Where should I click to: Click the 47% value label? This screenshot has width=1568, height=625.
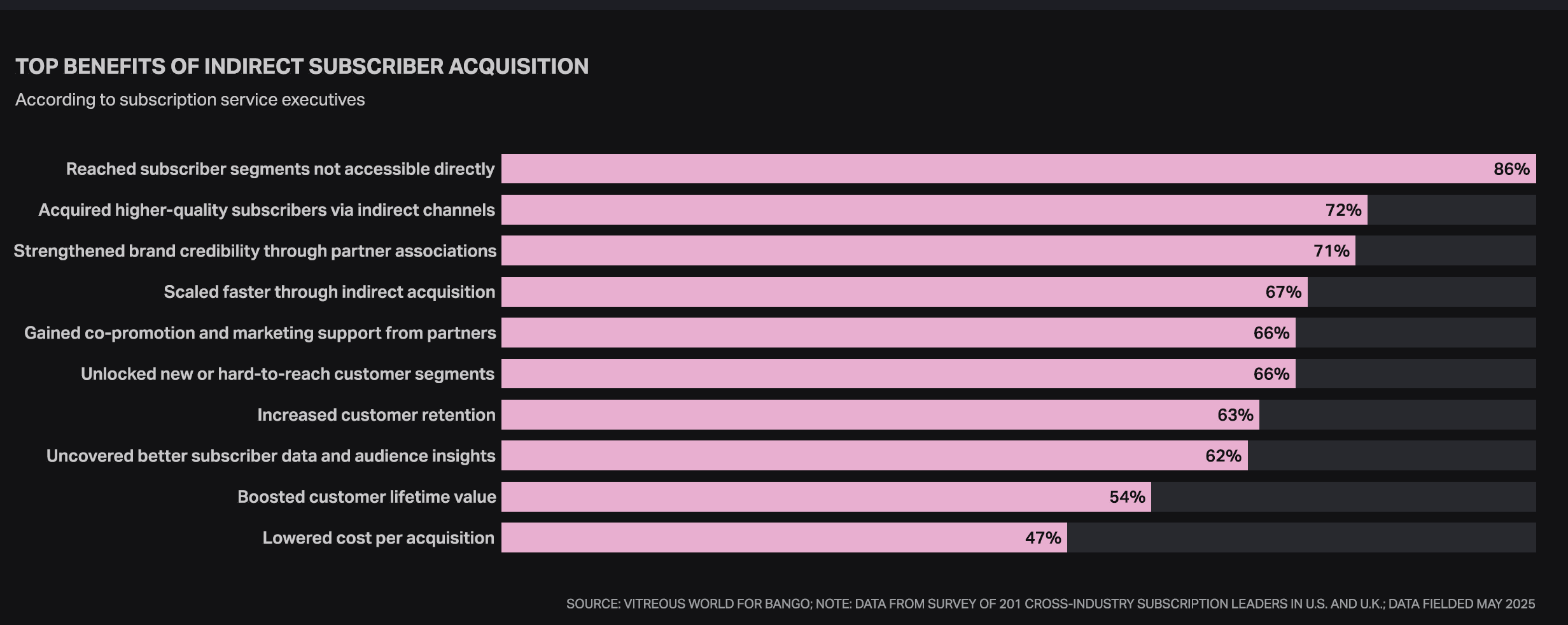click(x=1043, y=538)
